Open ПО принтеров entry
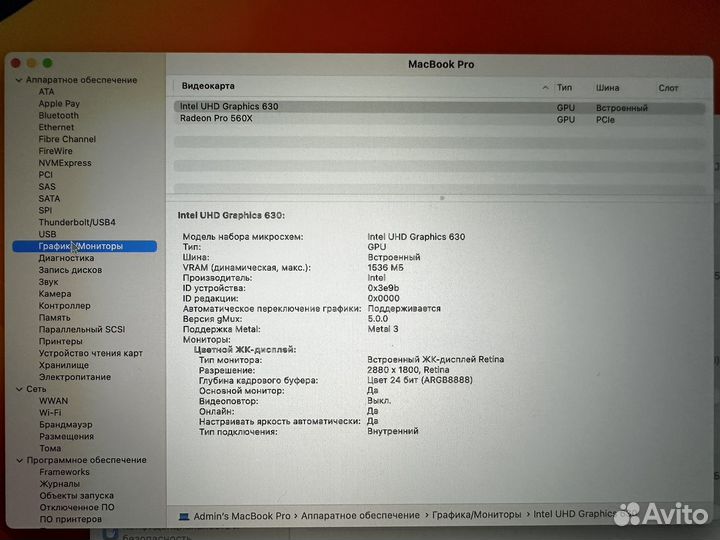The height and width of the screenshot is (540, 720). point(70,520)
